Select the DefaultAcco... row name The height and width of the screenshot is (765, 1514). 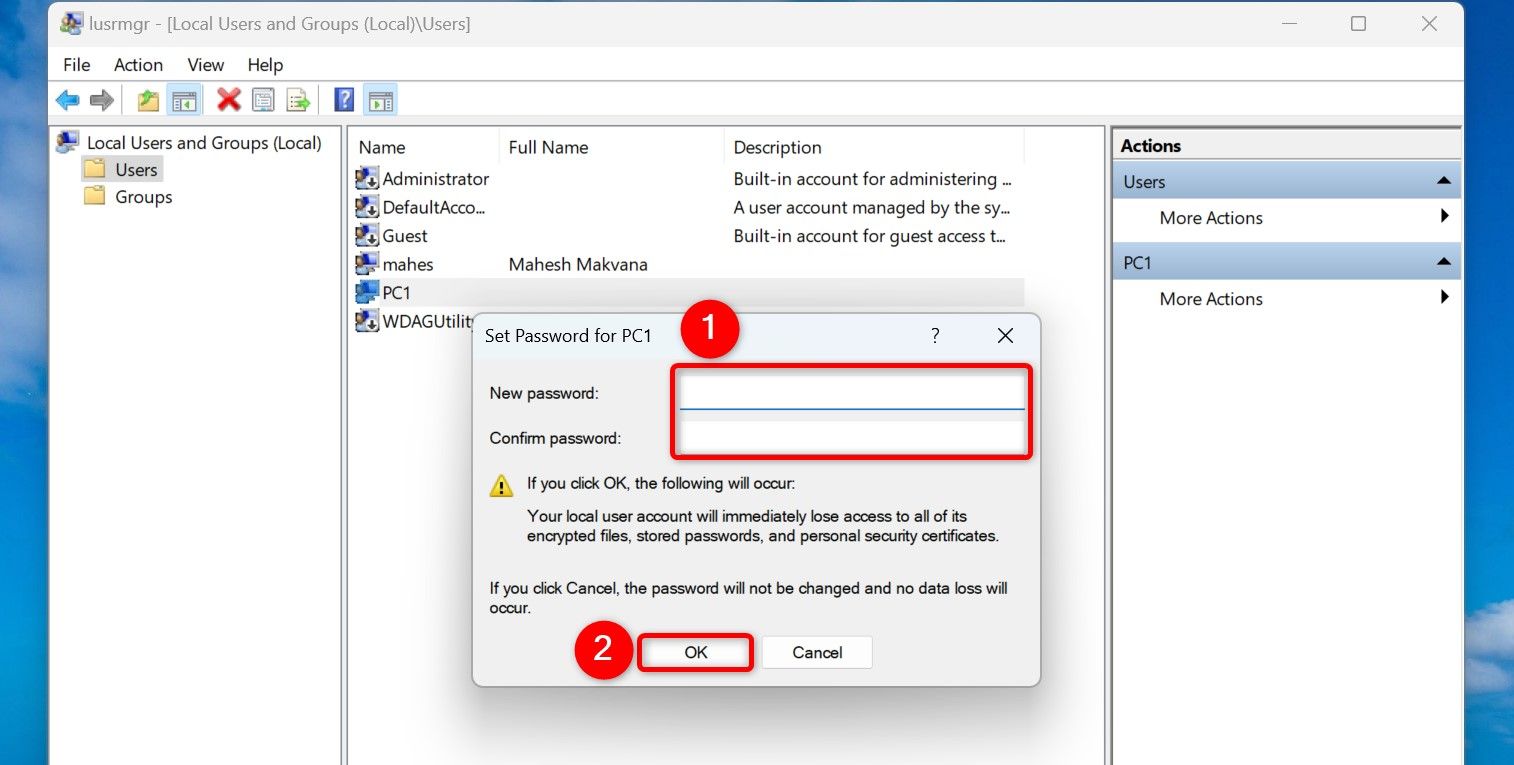tap(434, 208)
